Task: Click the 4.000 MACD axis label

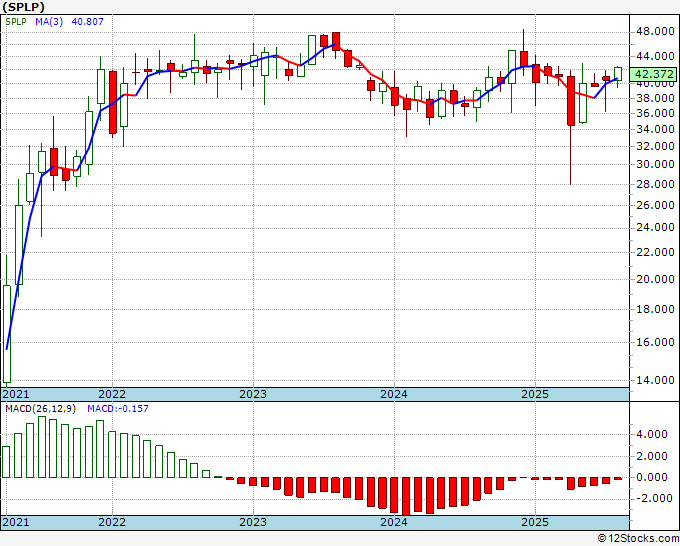Action: coord(652,435)
